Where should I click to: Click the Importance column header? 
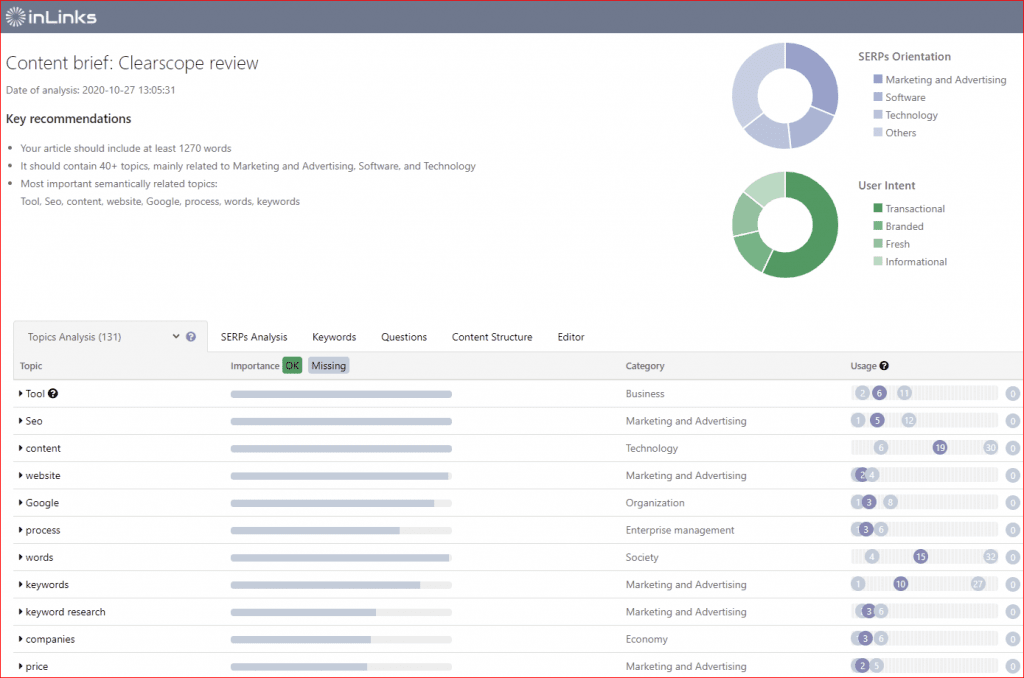255,366
